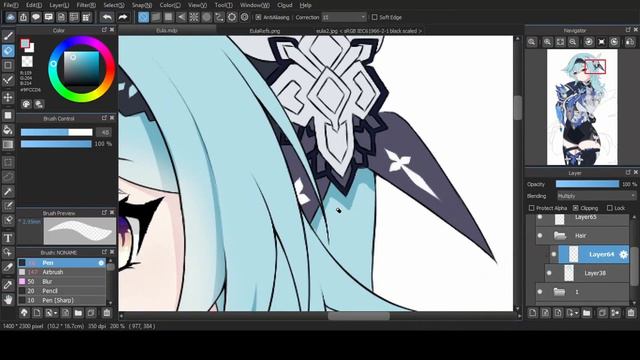Select the rectangular Select tool
This screenshot has height=360, width=640.
pyautogui.click(x=8, y=162)
